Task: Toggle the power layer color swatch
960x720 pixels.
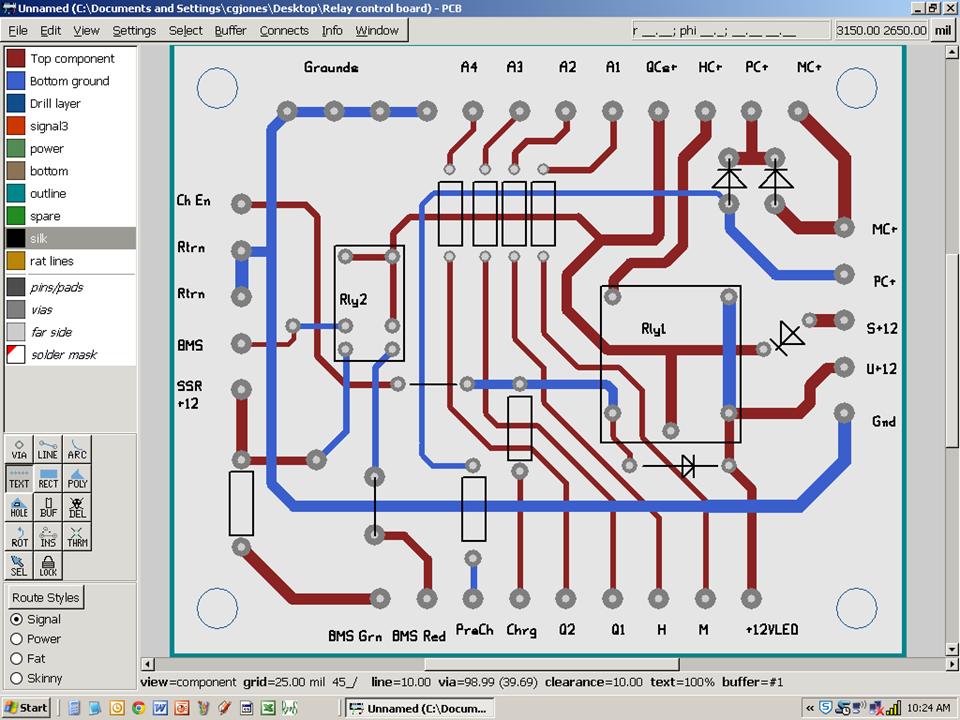Action: click(16, 148)
